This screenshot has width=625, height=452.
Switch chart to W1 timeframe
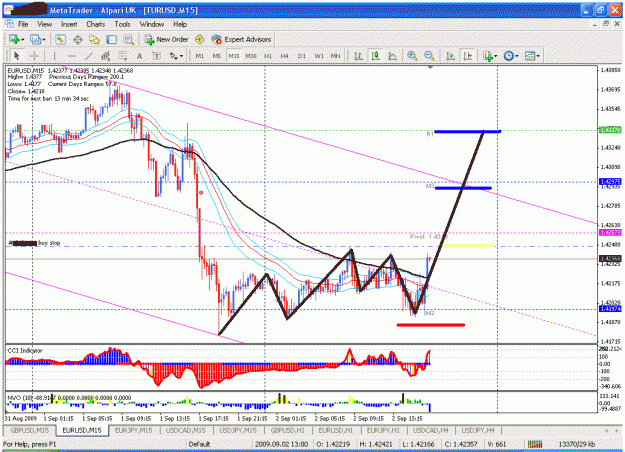(x=319, y=56)
